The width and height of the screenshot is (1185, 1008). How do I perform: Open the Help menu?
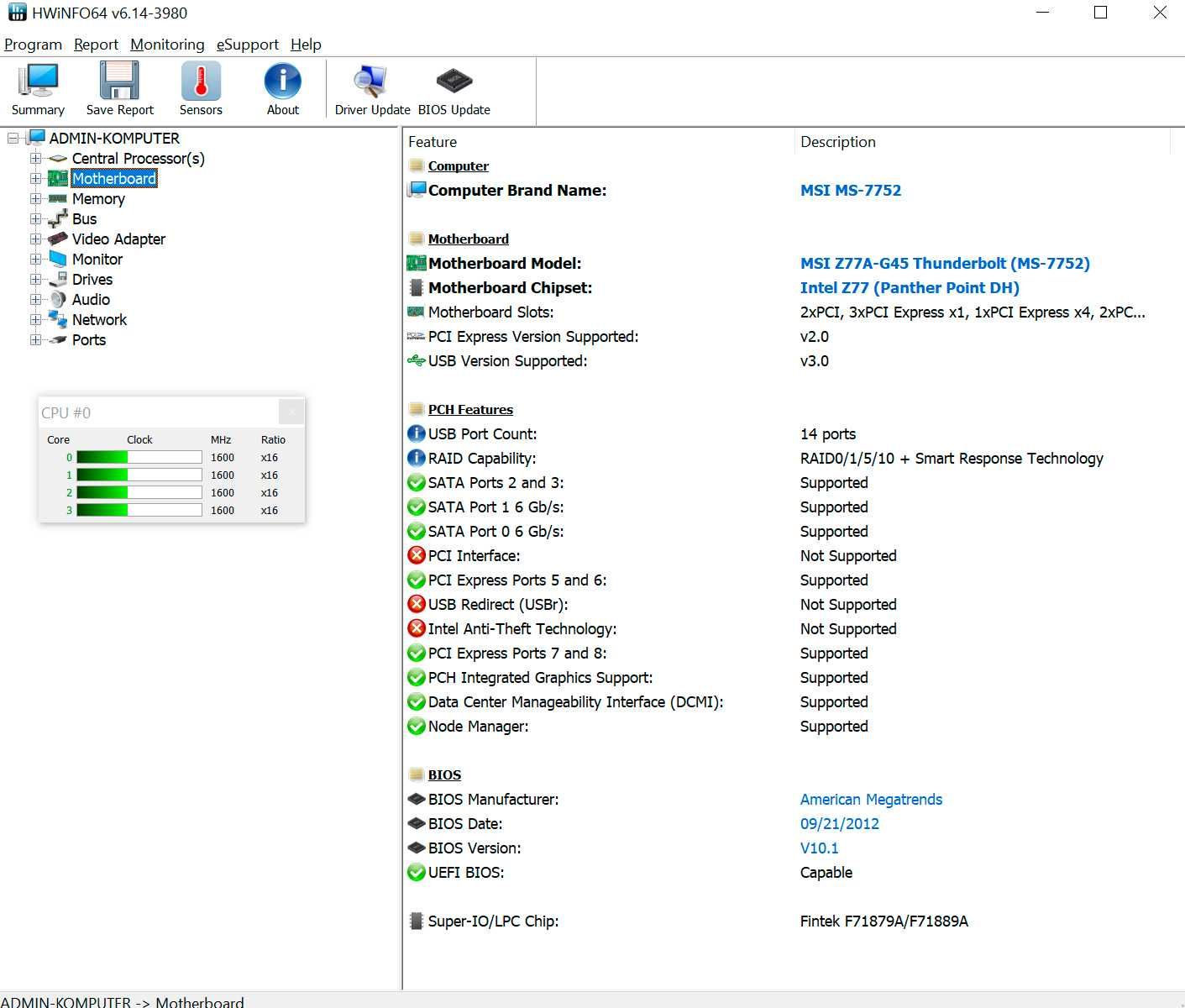(306, 45)
